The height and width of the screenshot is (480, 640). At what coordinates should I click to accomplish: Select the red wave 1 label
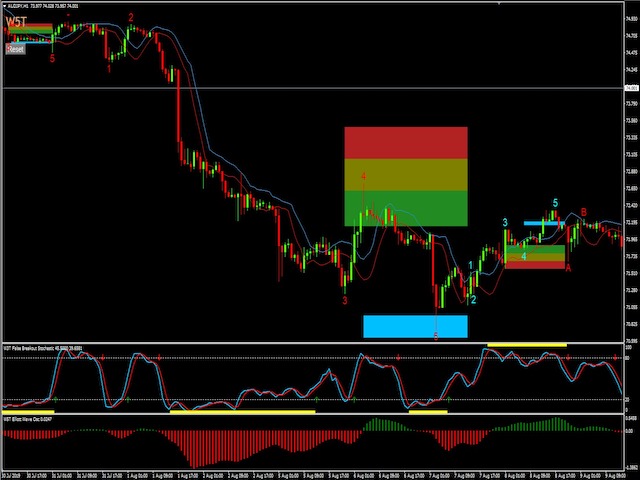(109, 69)
